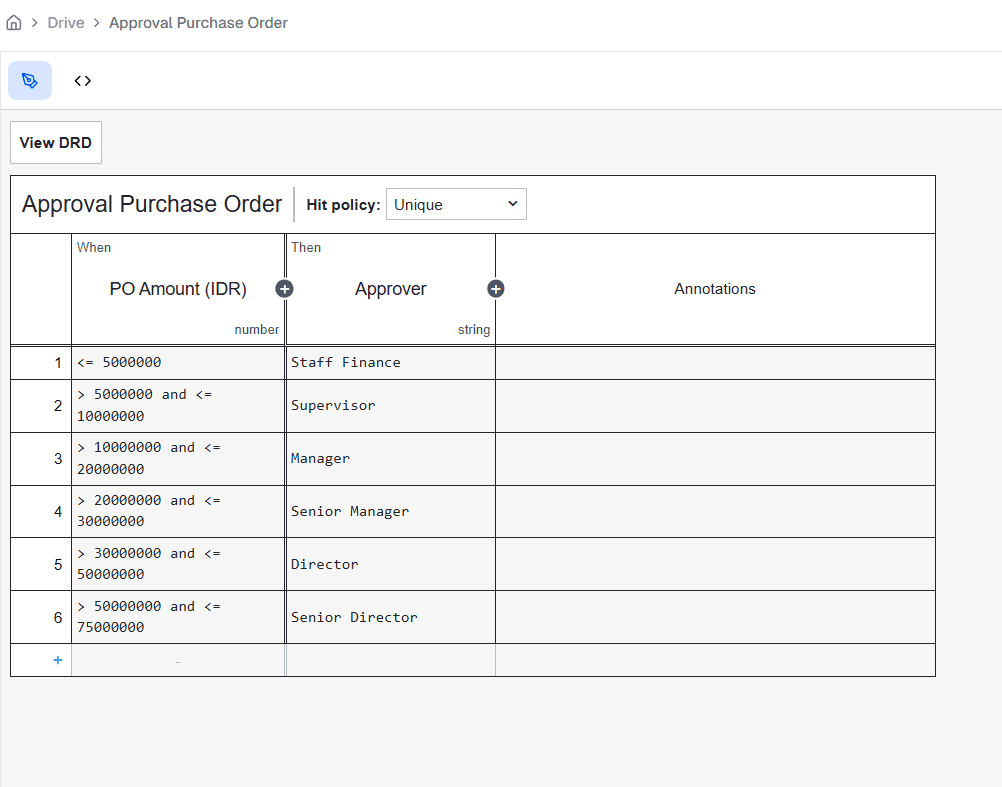Click the home icon in breadcrumb
The width and height of the screenshot is (1002, 787).
(14, 21)
